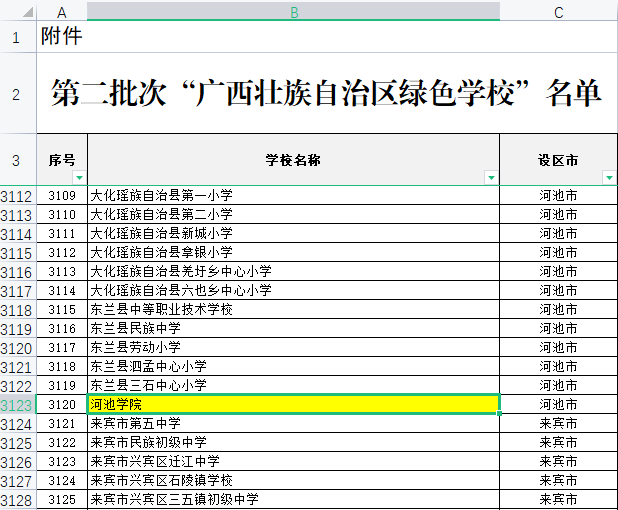Select row header 3123
This screenshot has height=510, width=618.
(17, 405)
